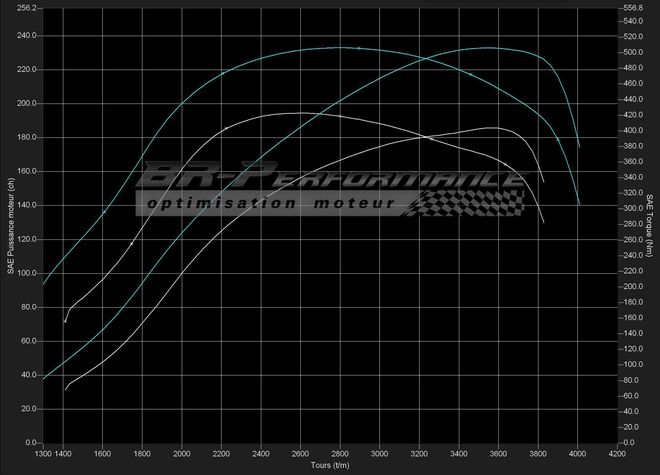Click the 'optimisation moteur' watermark text

click(270, 203)
